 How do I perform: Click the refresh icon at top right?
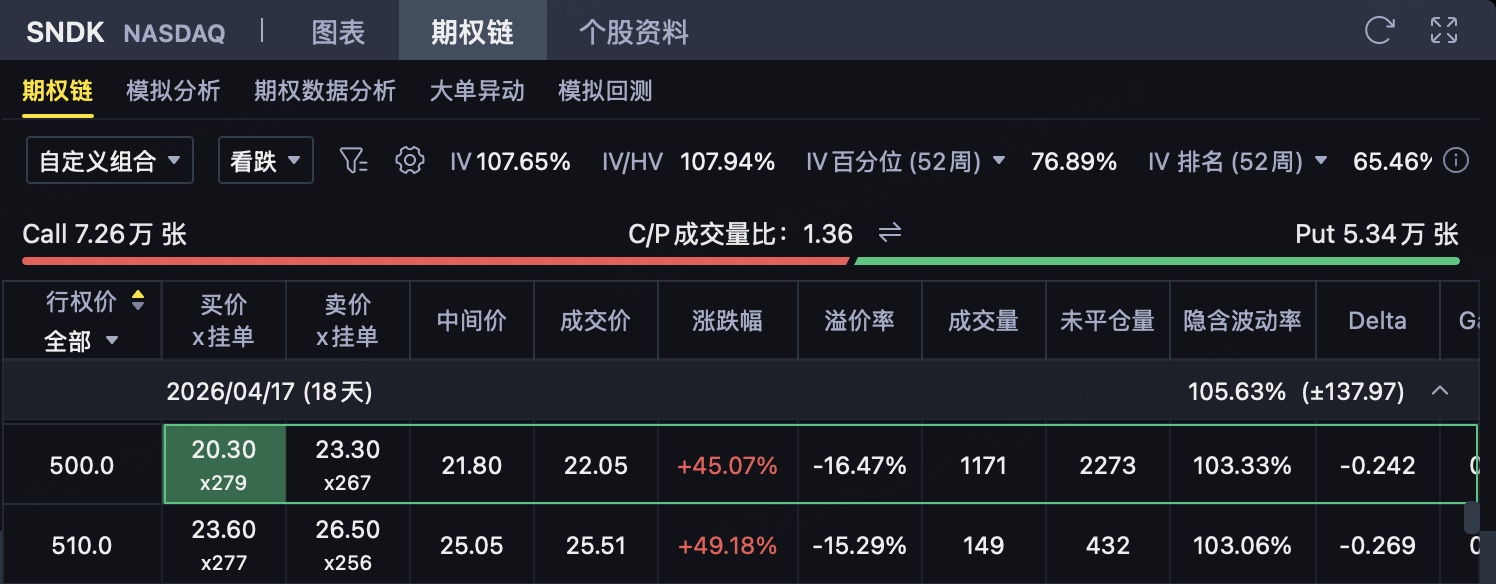[1379, 30]
